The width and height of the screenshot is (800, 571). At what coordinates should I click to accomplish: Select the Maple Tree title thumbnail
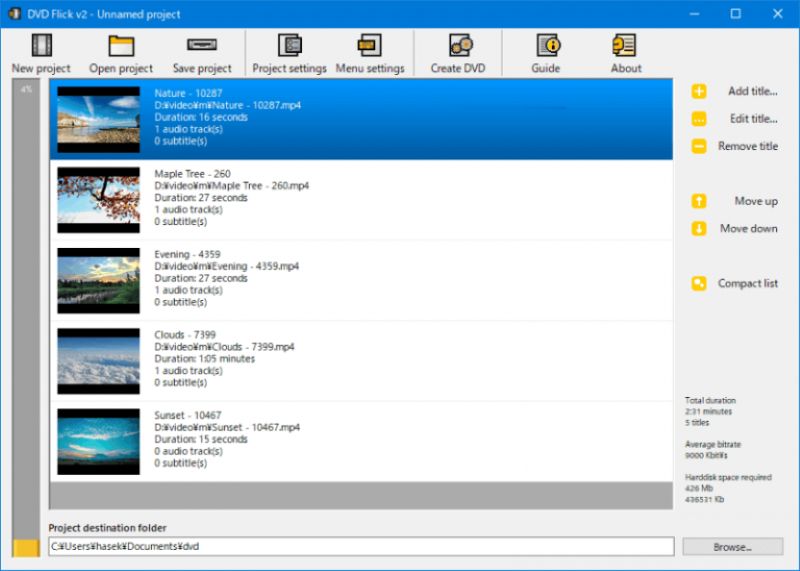pos(98,200)
